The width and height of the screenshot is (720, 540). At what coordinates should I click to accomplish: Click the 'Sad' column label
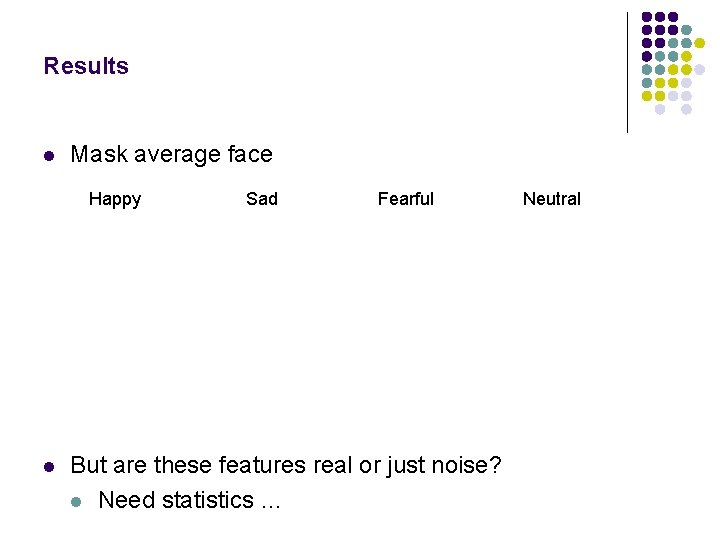(262, 199)
